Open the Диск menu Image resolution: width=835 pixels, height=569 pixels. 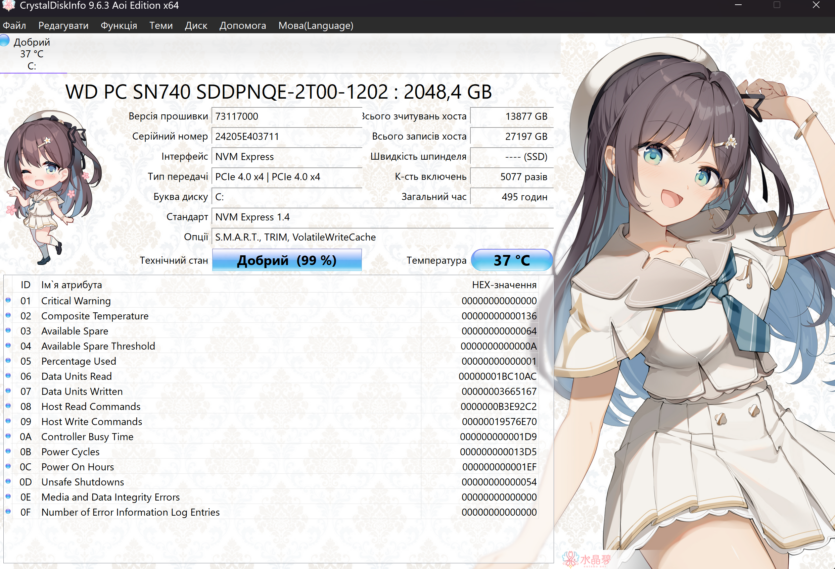coord(196,26)
